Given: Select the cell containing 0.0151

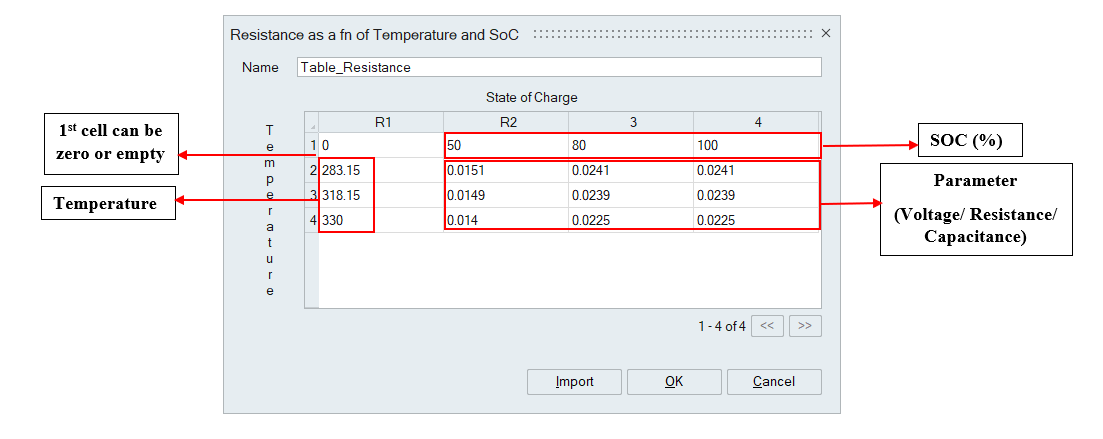Looking at the screenshot, I should (x=507, y=170).
